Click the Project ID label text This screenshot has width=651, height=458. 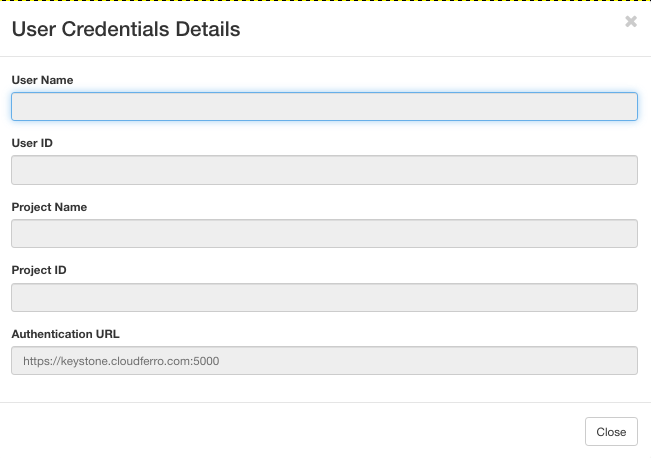(39, 270)
